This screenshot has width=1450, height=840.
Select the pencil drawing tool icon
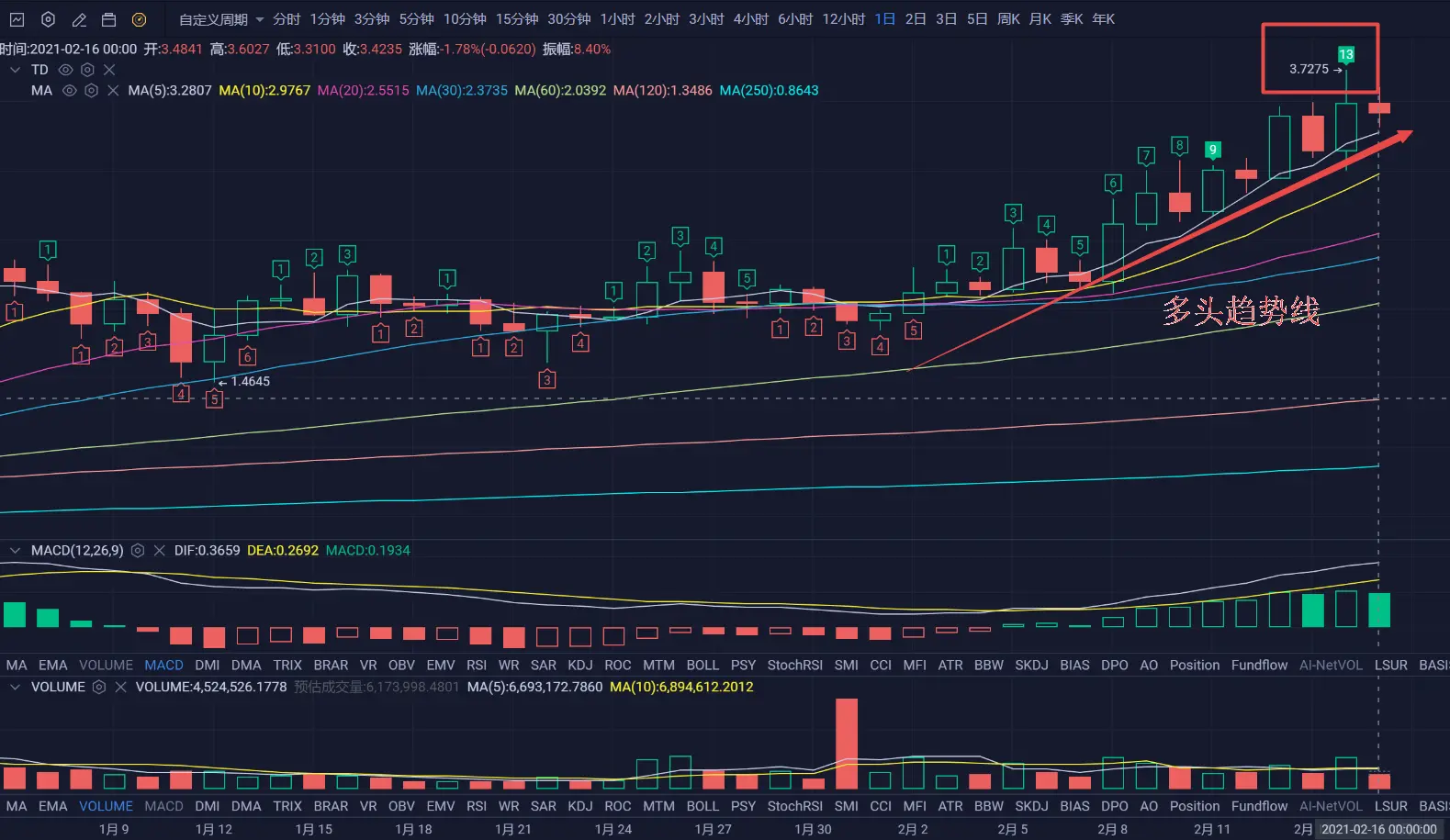80,19
